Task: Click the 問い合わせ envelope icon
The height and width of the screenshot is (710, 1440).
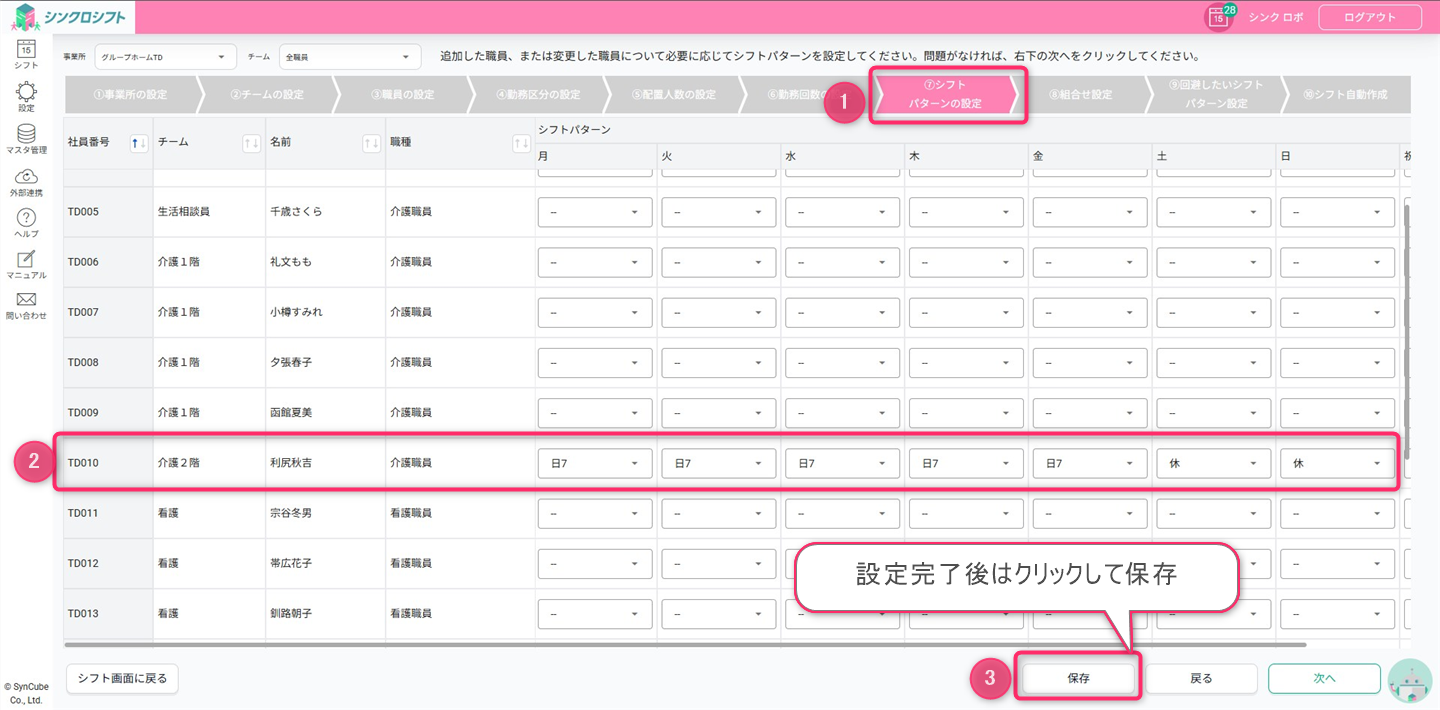Action: coord(27,301)
